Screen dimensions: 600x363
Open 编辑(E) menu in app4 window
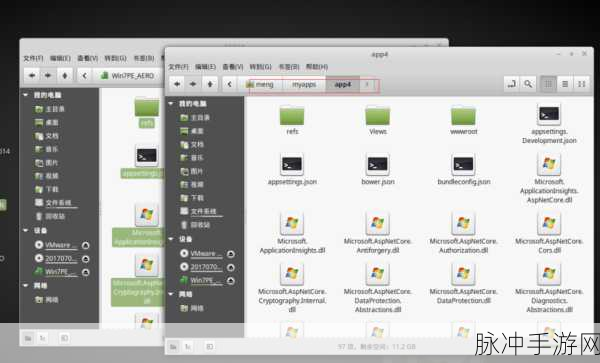tap(205, 67)
